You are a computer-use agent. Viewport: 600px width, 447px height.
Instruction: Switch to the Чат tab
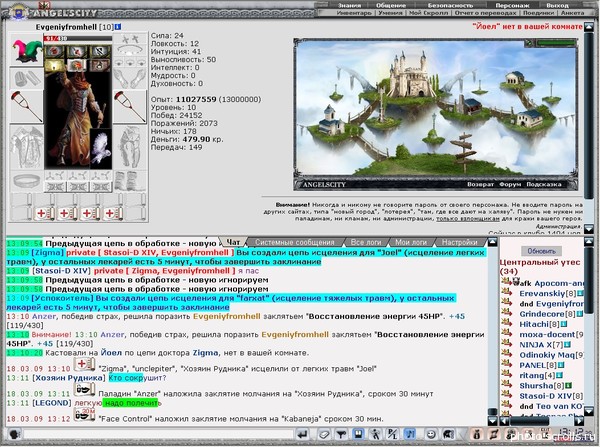coord(233,242)
